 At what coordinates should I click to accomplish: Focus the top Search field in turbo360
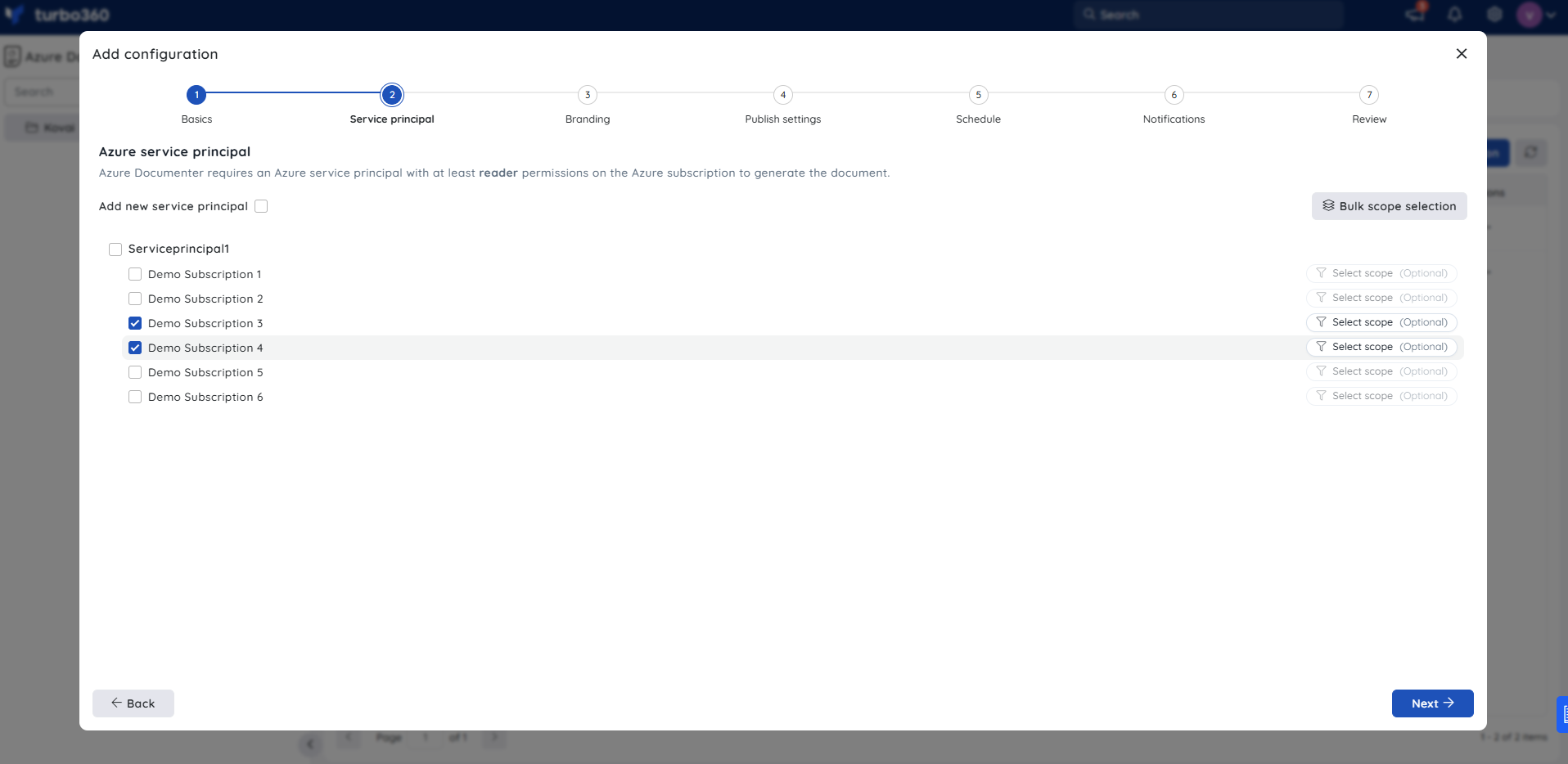pyautogui.click(x=1209, y=15)
